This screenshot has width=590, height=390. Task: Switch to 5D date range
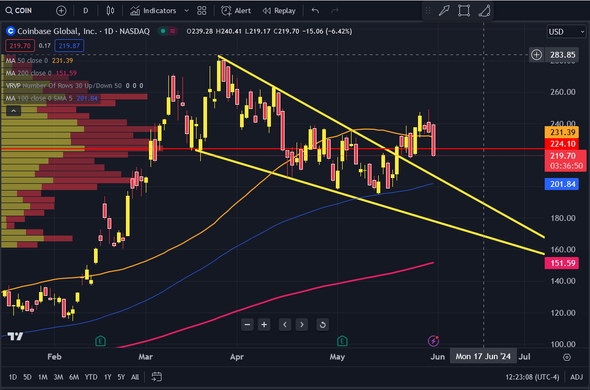(x=27, y=377)
